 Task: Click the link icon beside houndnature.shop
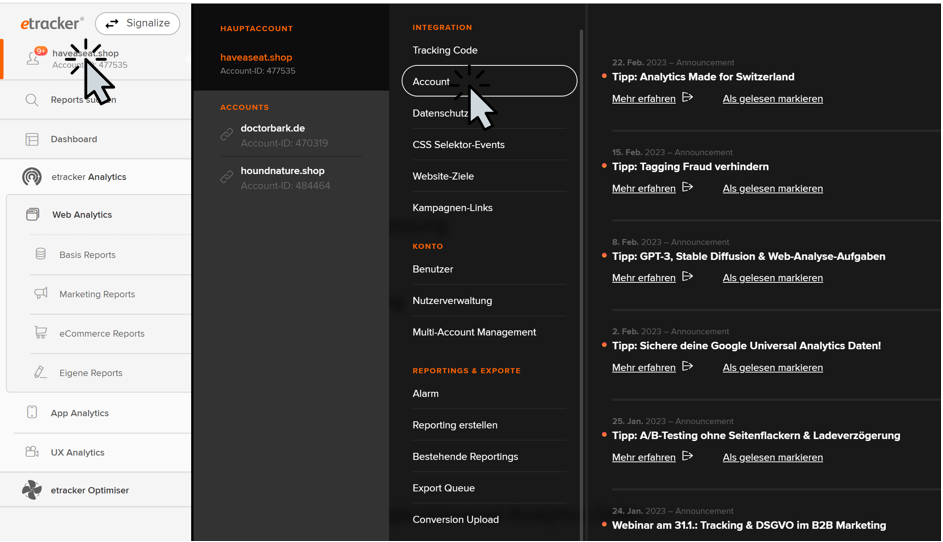pyautogui.click(x=227, y=177)
